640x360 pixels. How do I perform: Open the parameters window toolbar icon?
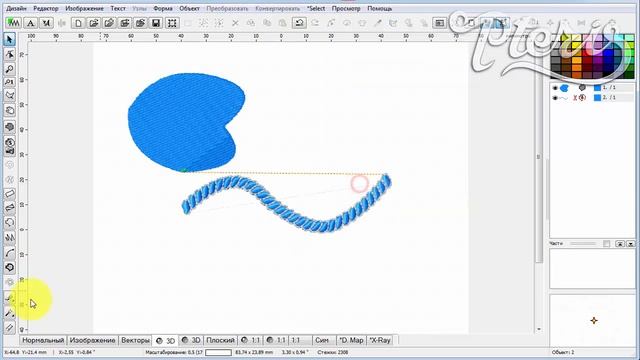click(440, 23)
